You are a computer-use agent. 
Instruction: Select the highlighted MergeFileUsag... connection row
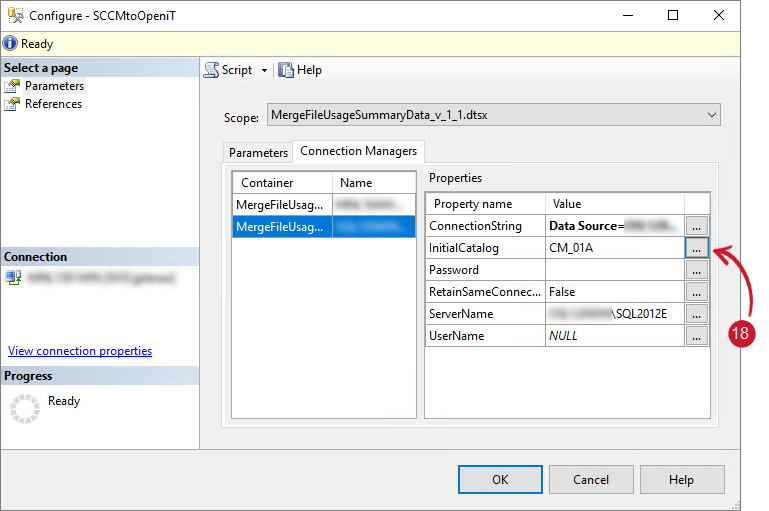point(324,227)
